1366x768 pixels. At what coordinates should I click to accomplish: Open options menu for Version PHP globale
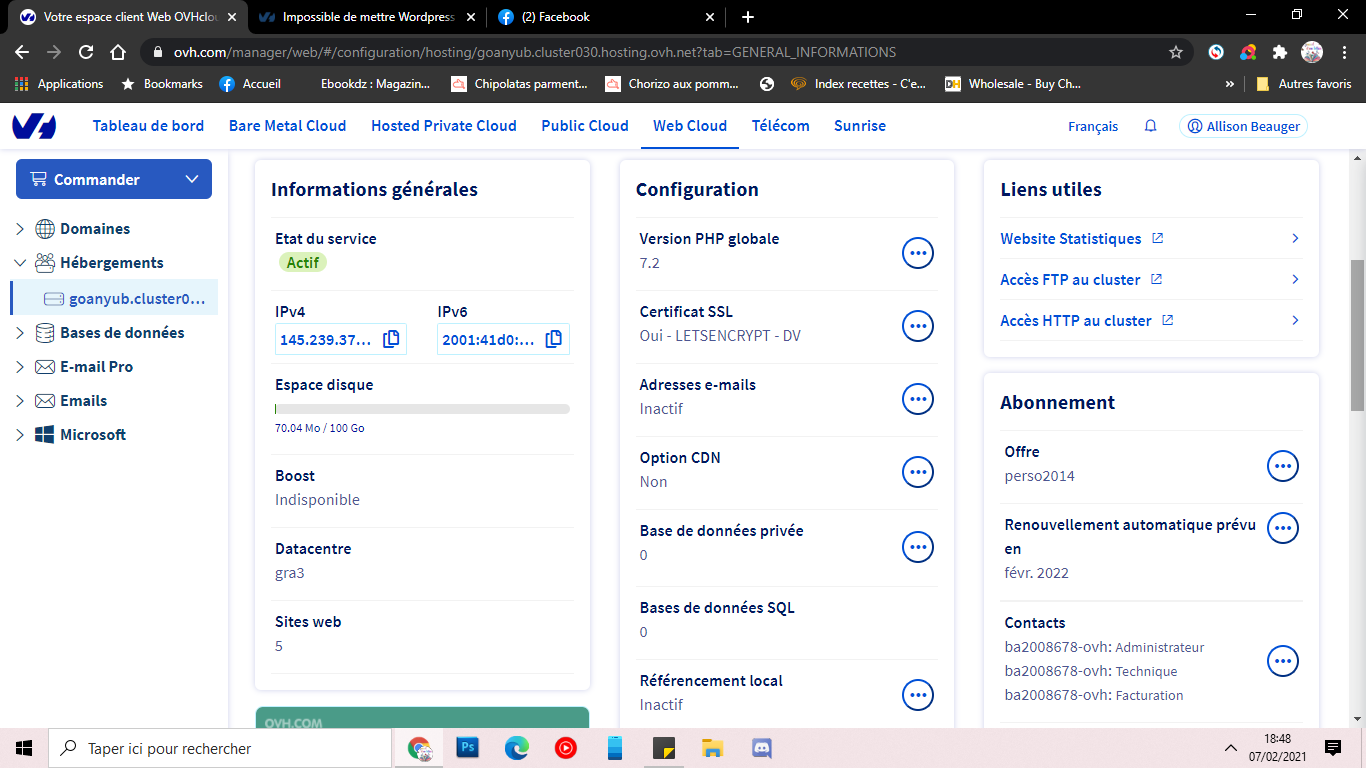point(918,253)
